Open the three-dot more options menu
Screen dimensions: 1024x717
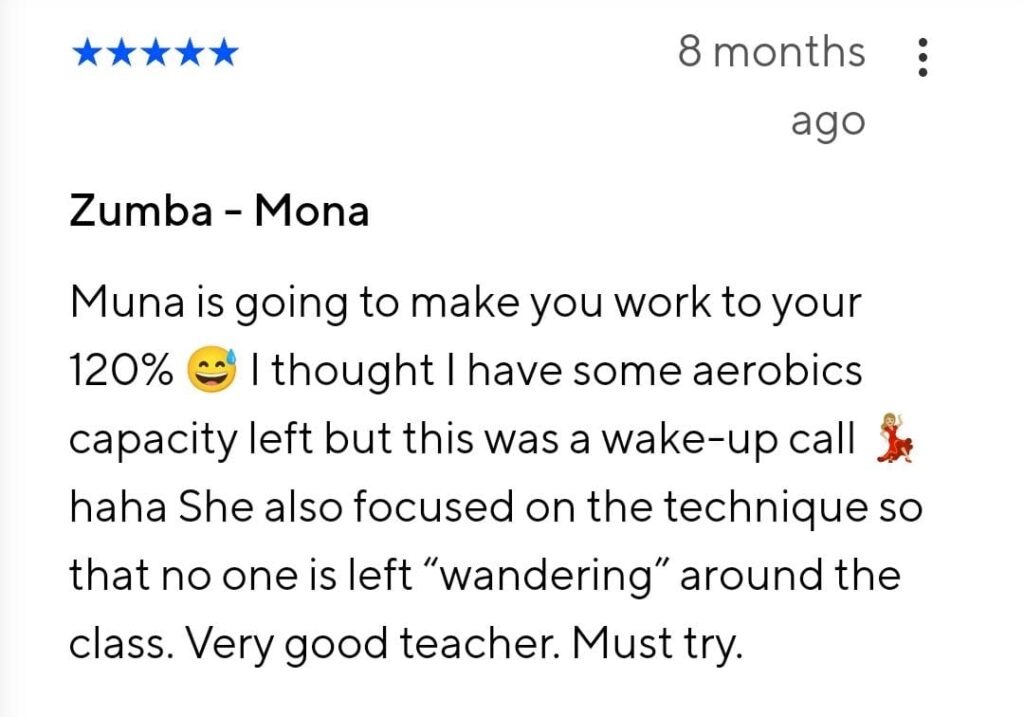[922, 59]
